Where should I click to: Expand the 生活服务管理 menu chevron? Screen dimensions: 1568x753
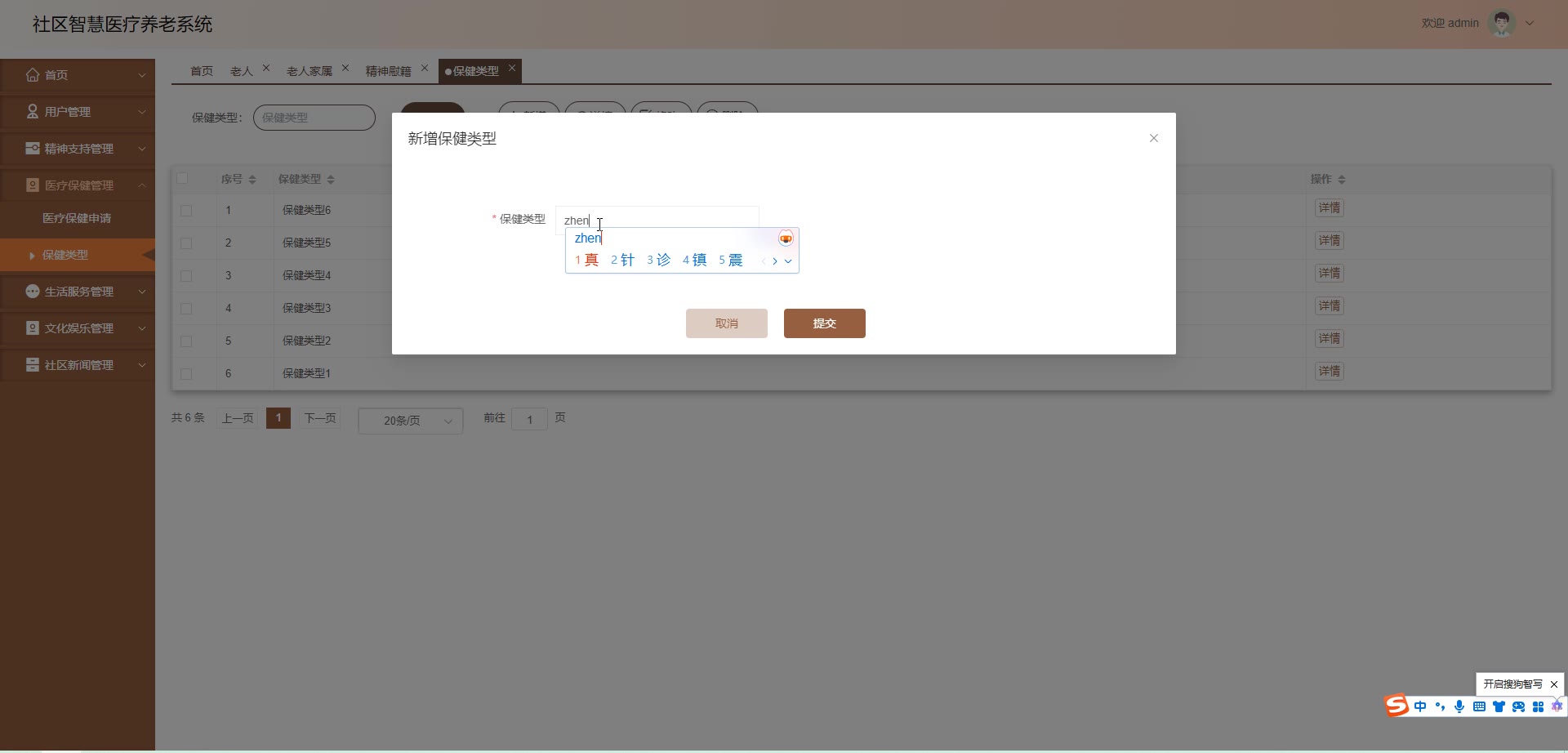(x=142, y=292)
